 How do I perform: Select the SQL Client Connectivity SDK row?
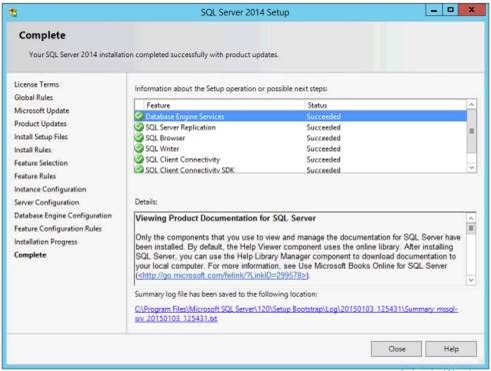300,169
